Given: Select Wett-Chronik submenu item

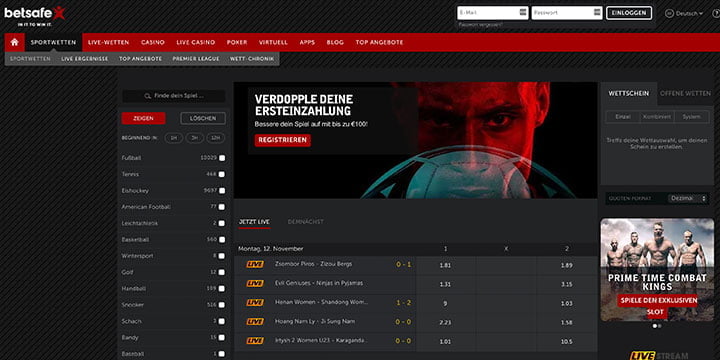Looking at the screenshot, I should point(252,59).
